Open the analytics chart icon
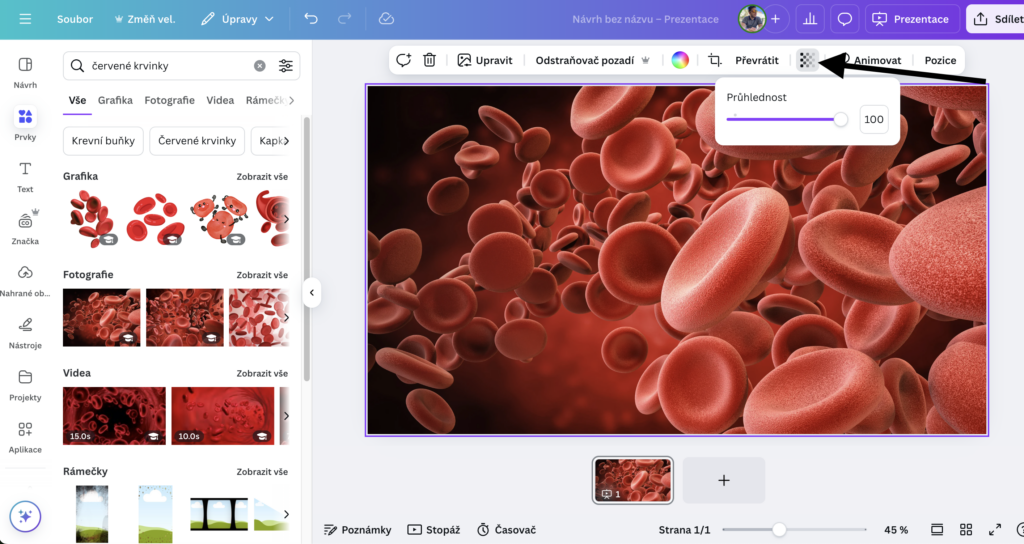Screen dimensions: 1024x544 pos(810,19)
